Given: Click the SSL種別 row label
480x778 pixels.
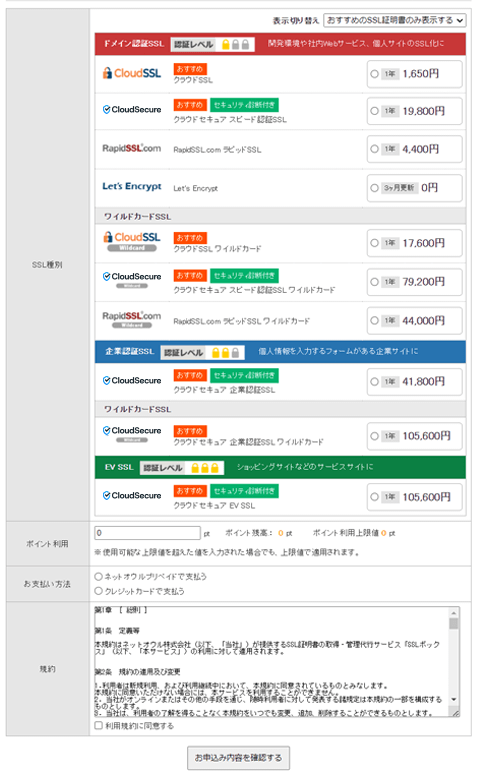Looking at the screenshot, I should tap(47, 265).
